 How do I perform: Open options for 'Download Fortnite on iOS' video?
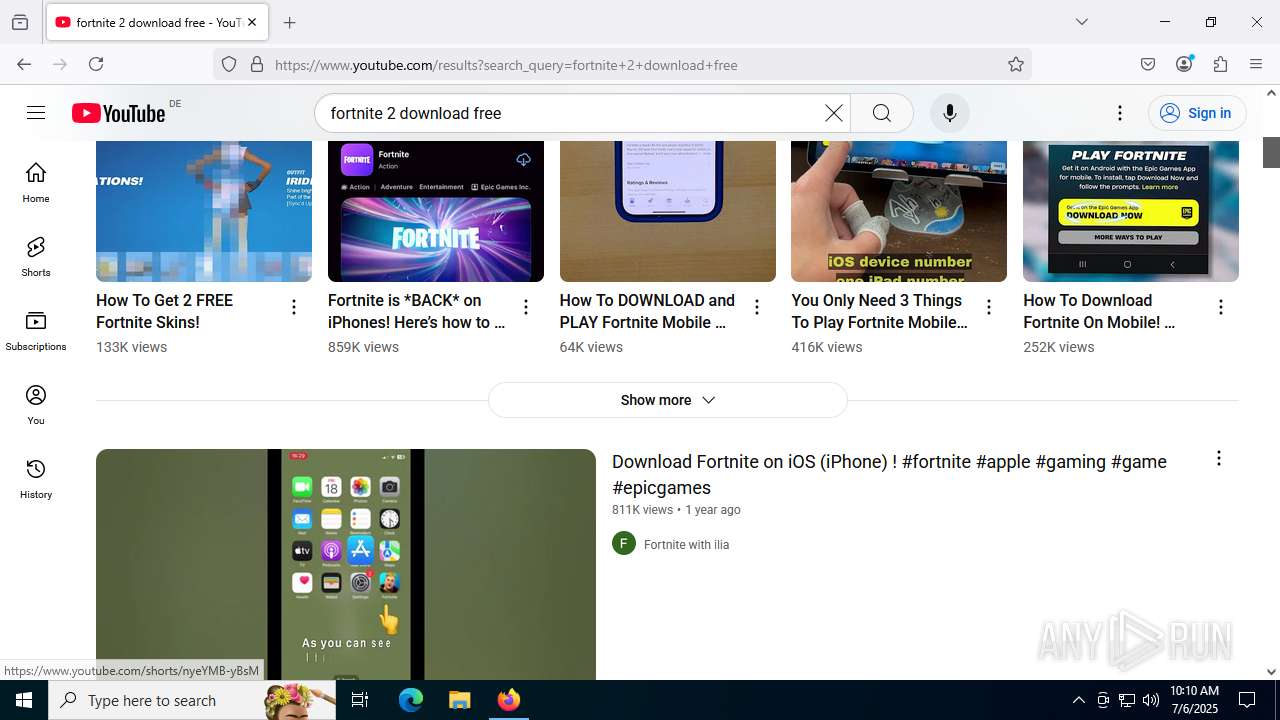(1218, 458)
